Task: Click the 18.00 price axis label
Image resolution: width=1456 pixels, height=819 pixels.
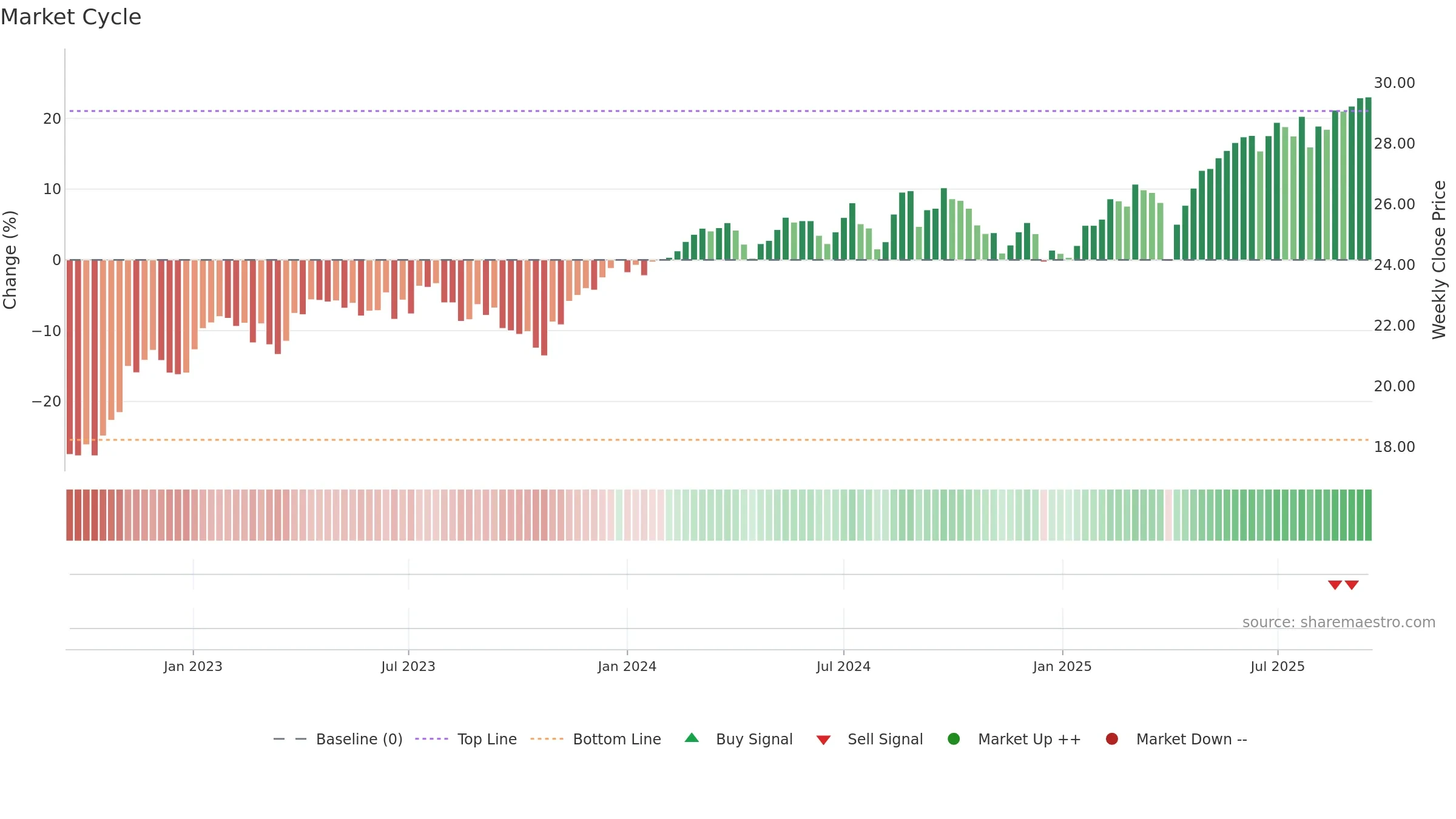Action: (1394, 447)
